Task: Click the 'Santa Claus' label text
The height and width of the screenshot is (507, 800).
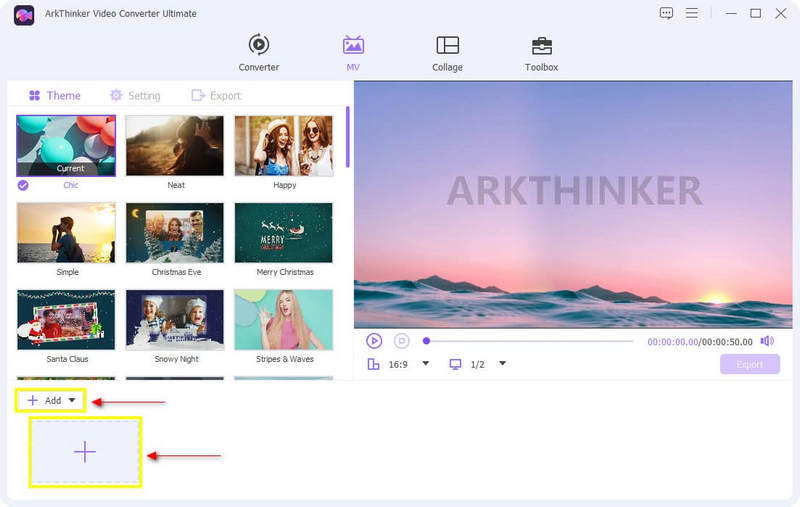Action: point(67,359)
